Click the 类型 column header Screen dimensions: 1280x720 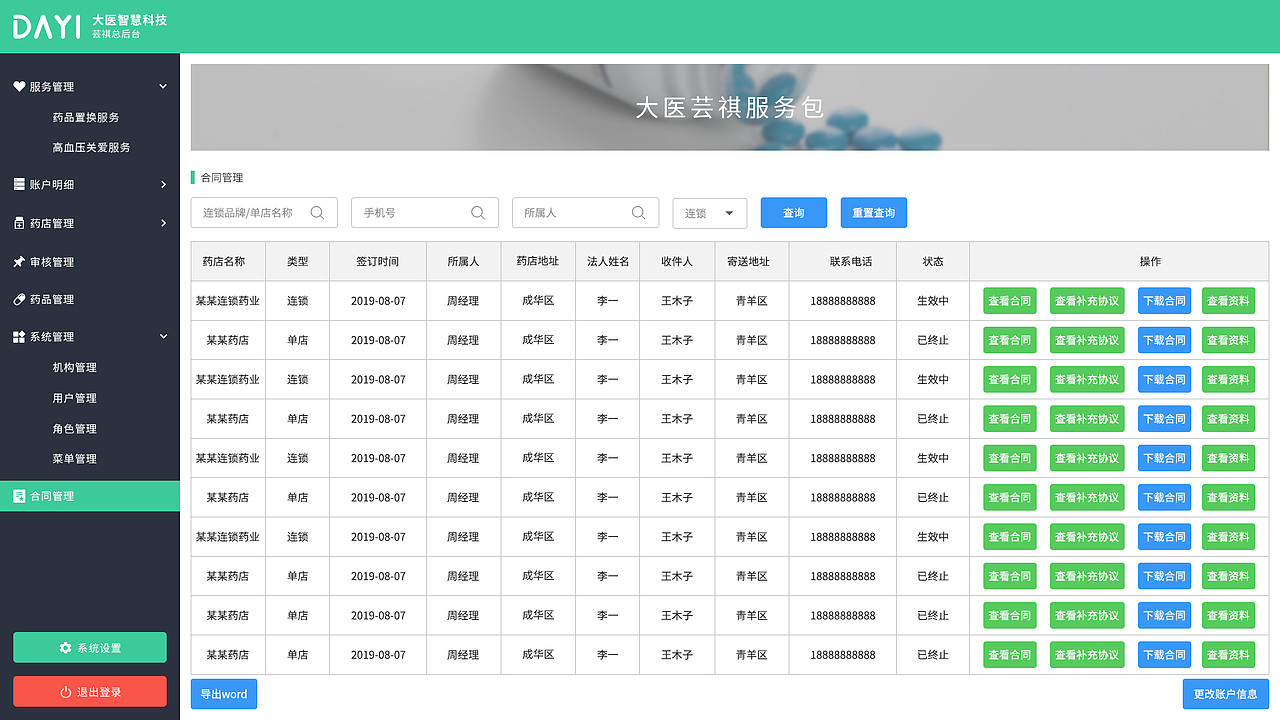point(297,261)
